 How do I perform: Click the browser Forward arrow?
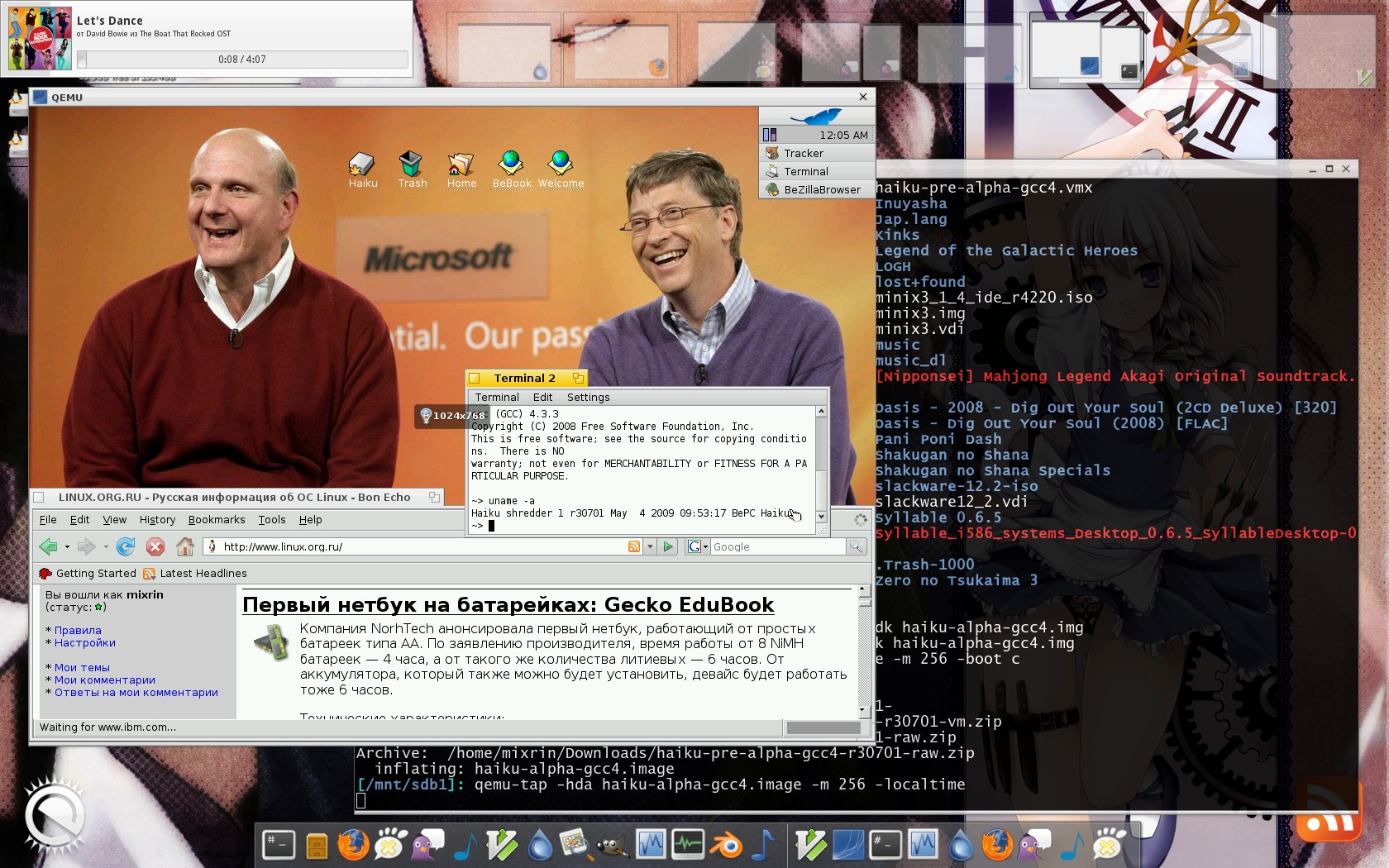[x=85, y=546]
